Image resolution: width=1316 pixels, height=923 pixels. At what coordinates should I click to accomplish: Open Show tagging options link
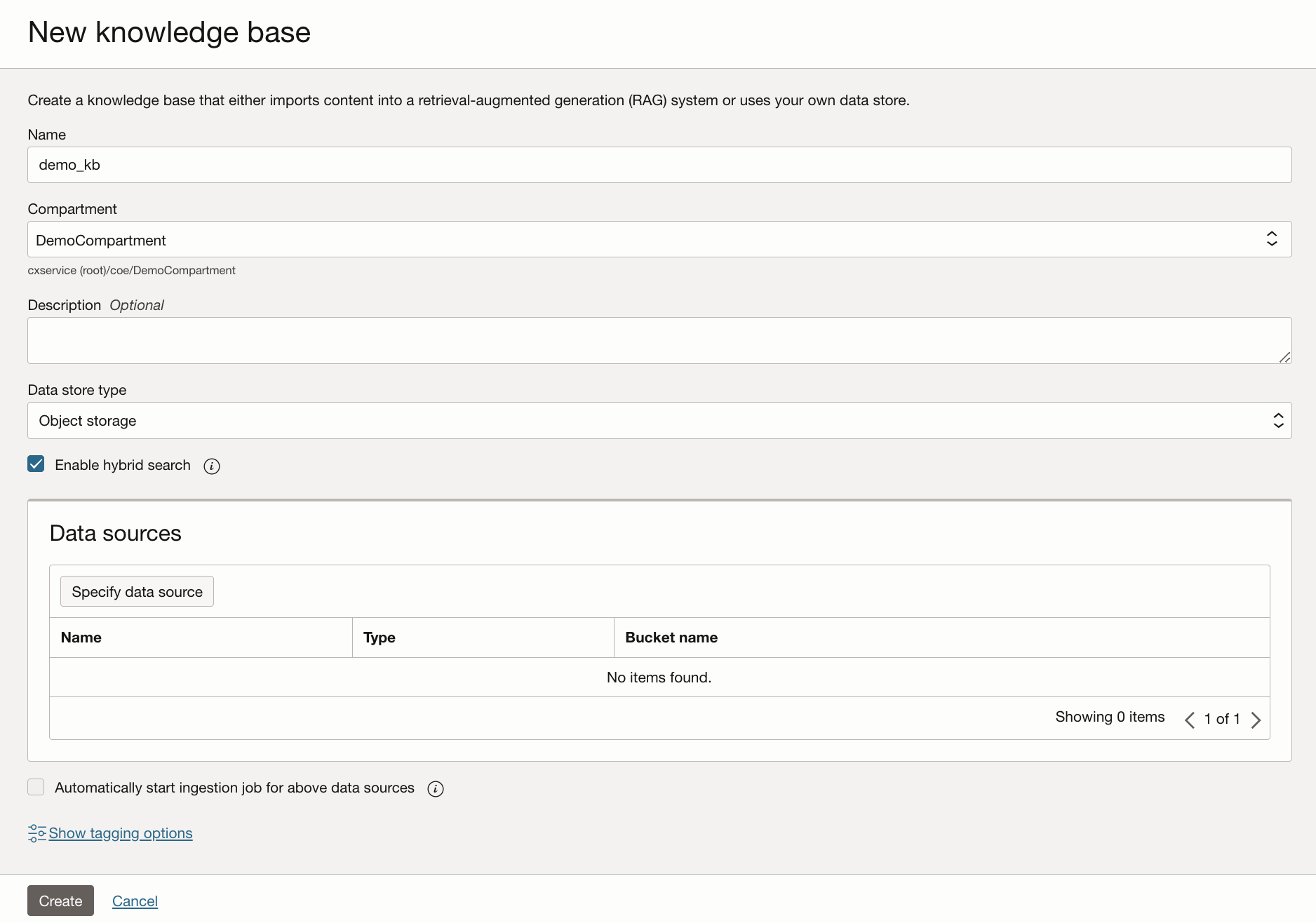tap(121, 833)
